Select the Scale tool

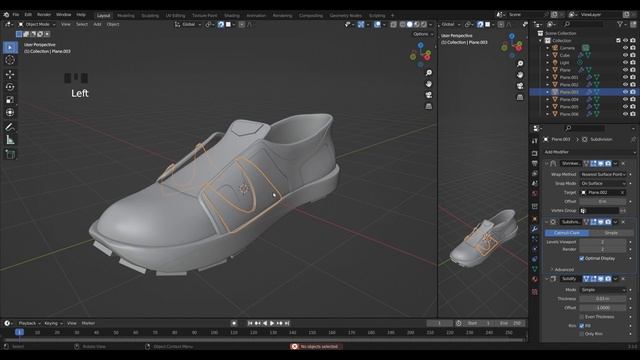pyautogui.click(x=10, y=100)
